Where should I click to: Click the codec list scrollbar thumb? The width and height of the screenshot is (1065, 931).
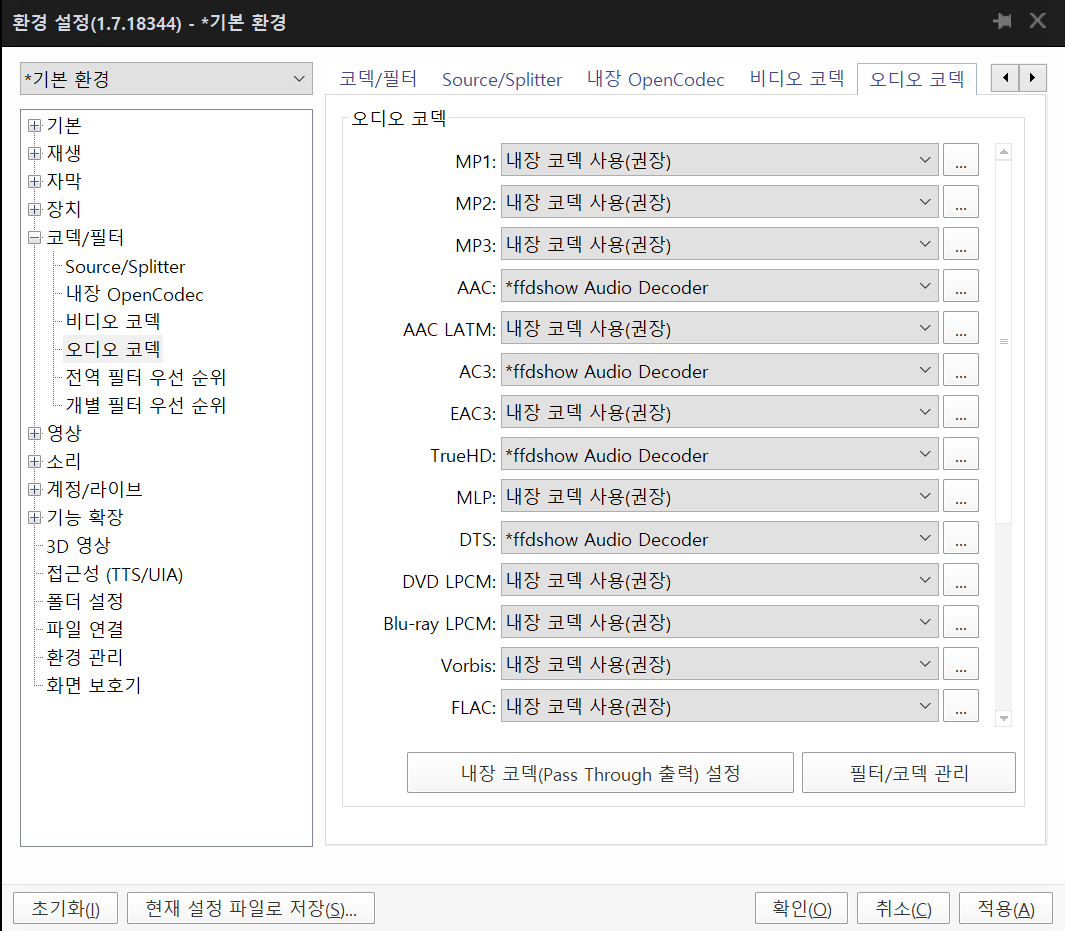pyautogui.click(x=1004, y=342)
